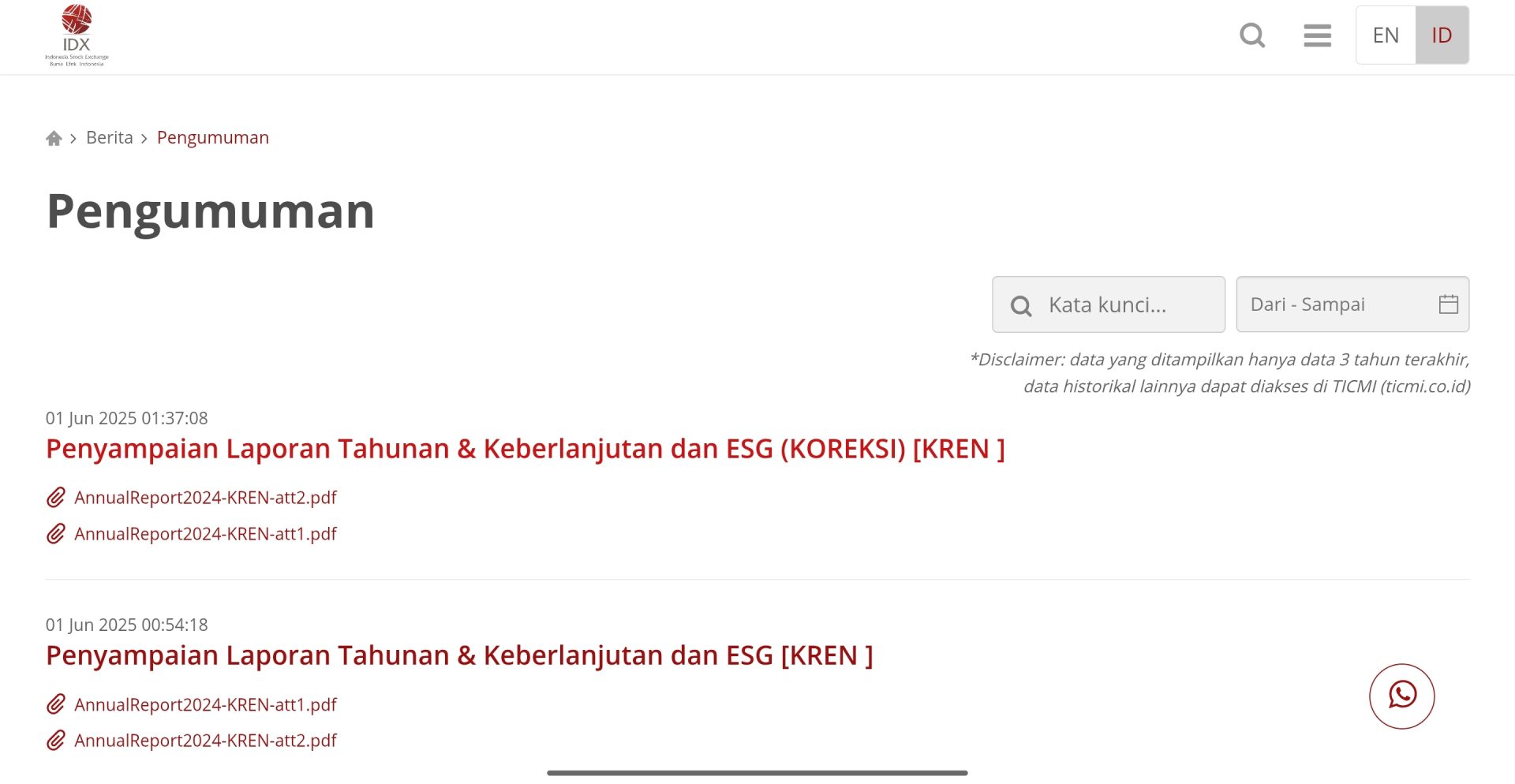Viewport: 1515px width, 784px height.
Task: Open the IDX logo homepage
Action: pyautogui.click(x=77, y=35)
